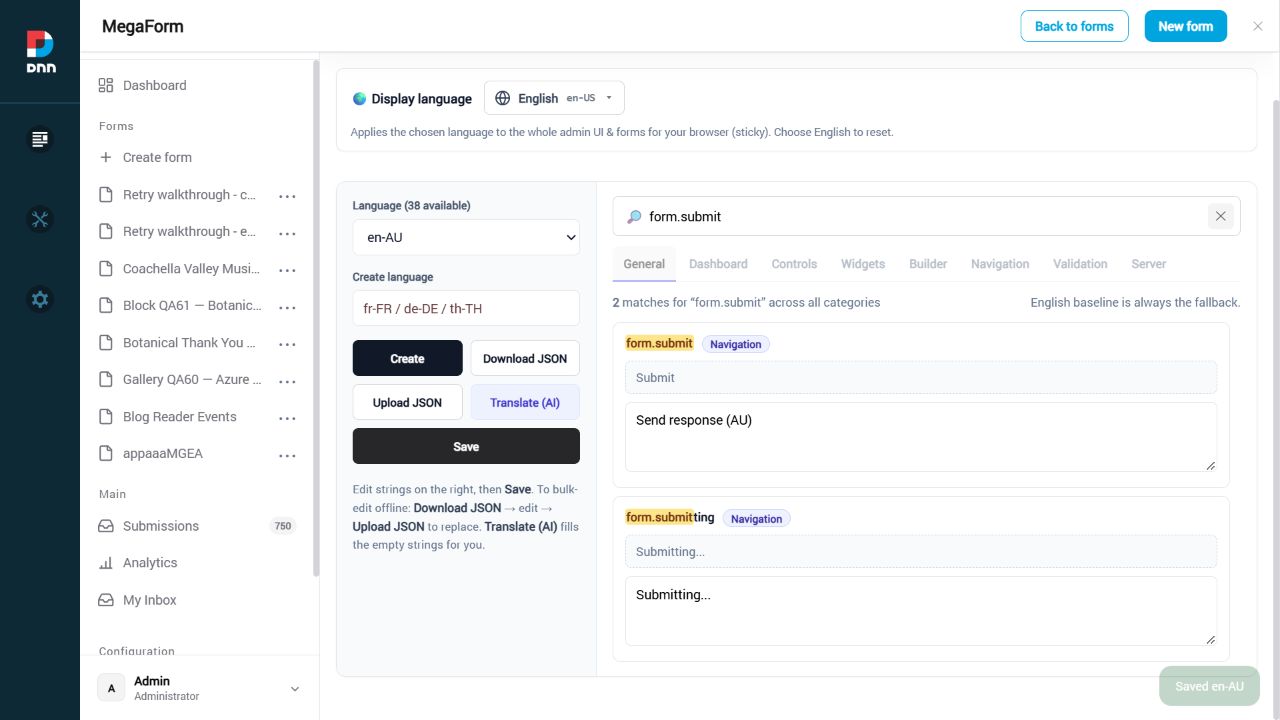Open the Builder tab
The width and height of the screenshot is (1280, 720).
(928, 264)
